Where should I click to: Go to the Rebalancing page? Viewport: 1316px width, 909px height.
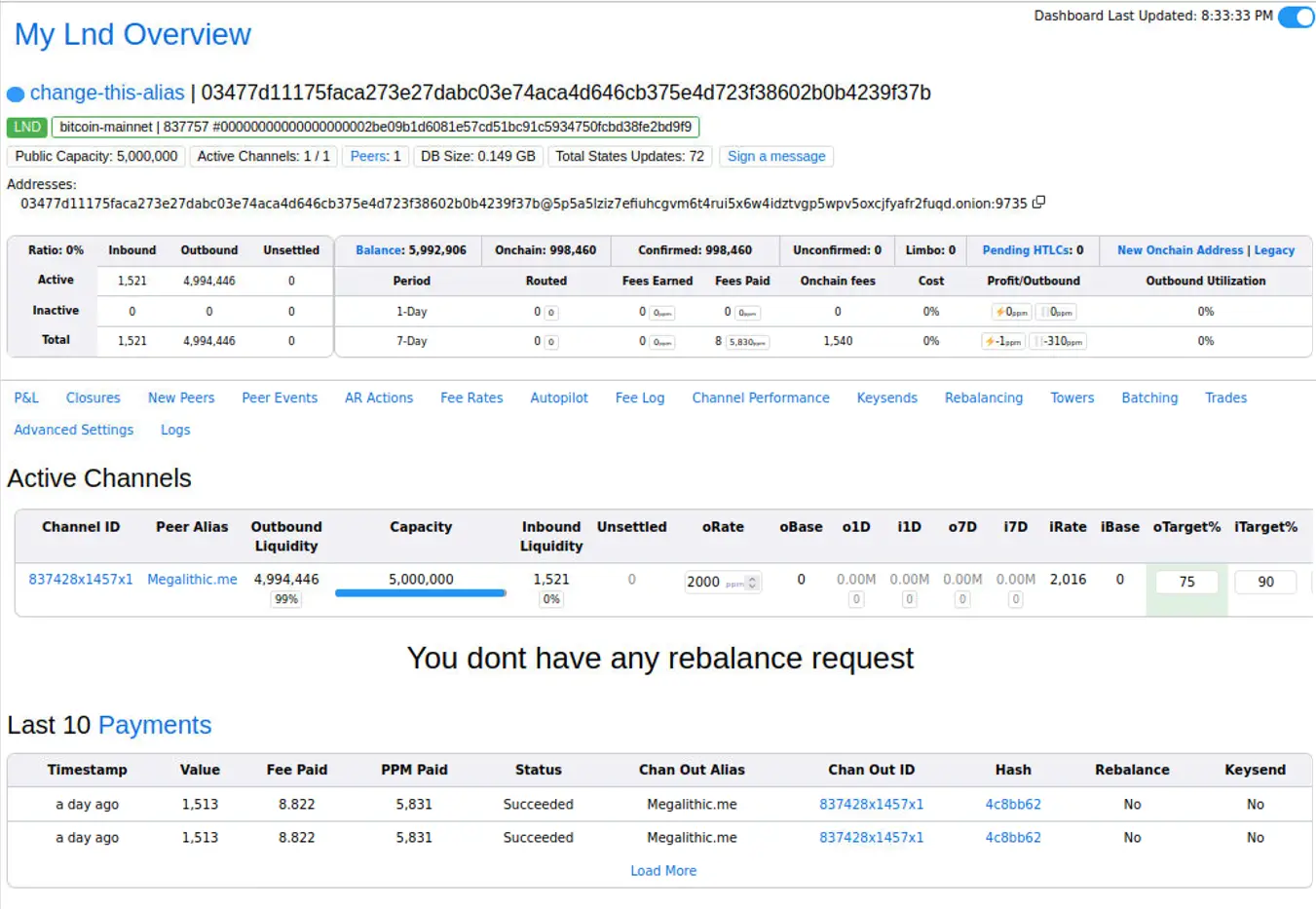click(x=983, y=398)
